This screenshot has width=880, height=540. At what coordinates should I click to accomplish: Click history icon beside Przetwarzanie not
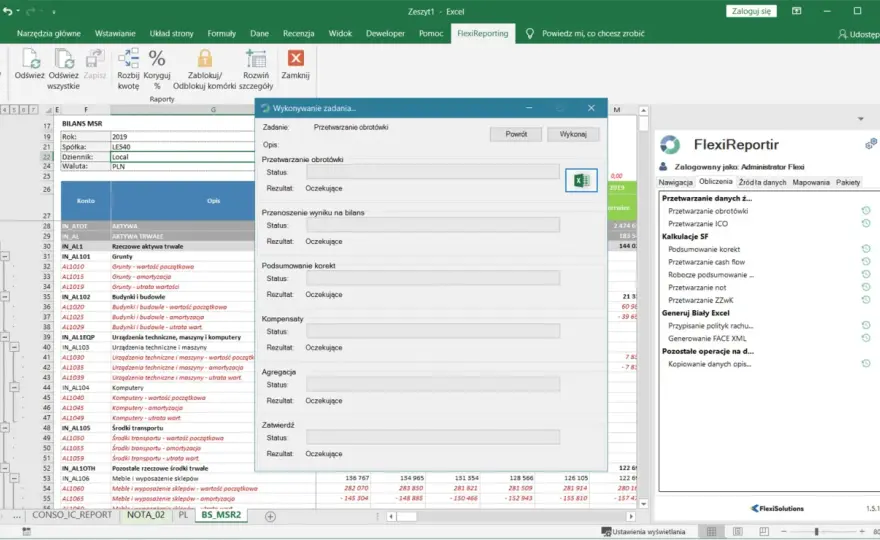[x=866, y=287]
